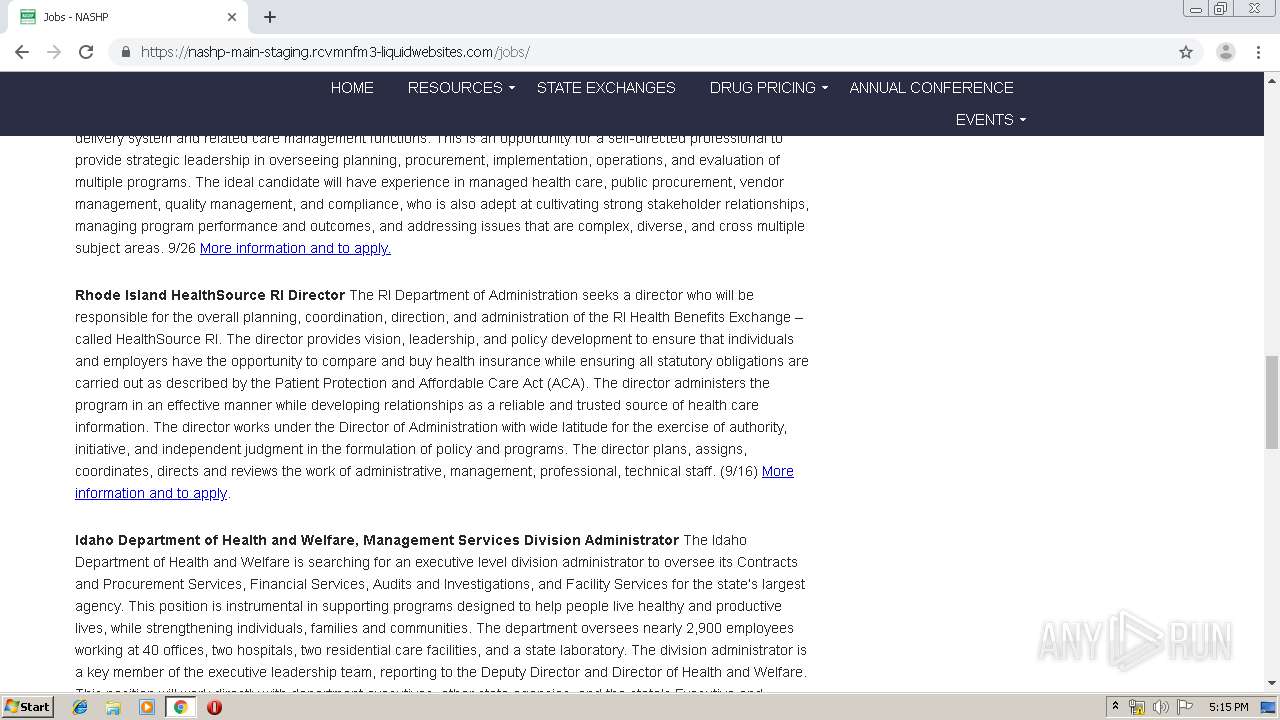Expand the RESOURCES dropdown caret
The width and height of the screenshot is (1280, 720).
coord(511,89)
